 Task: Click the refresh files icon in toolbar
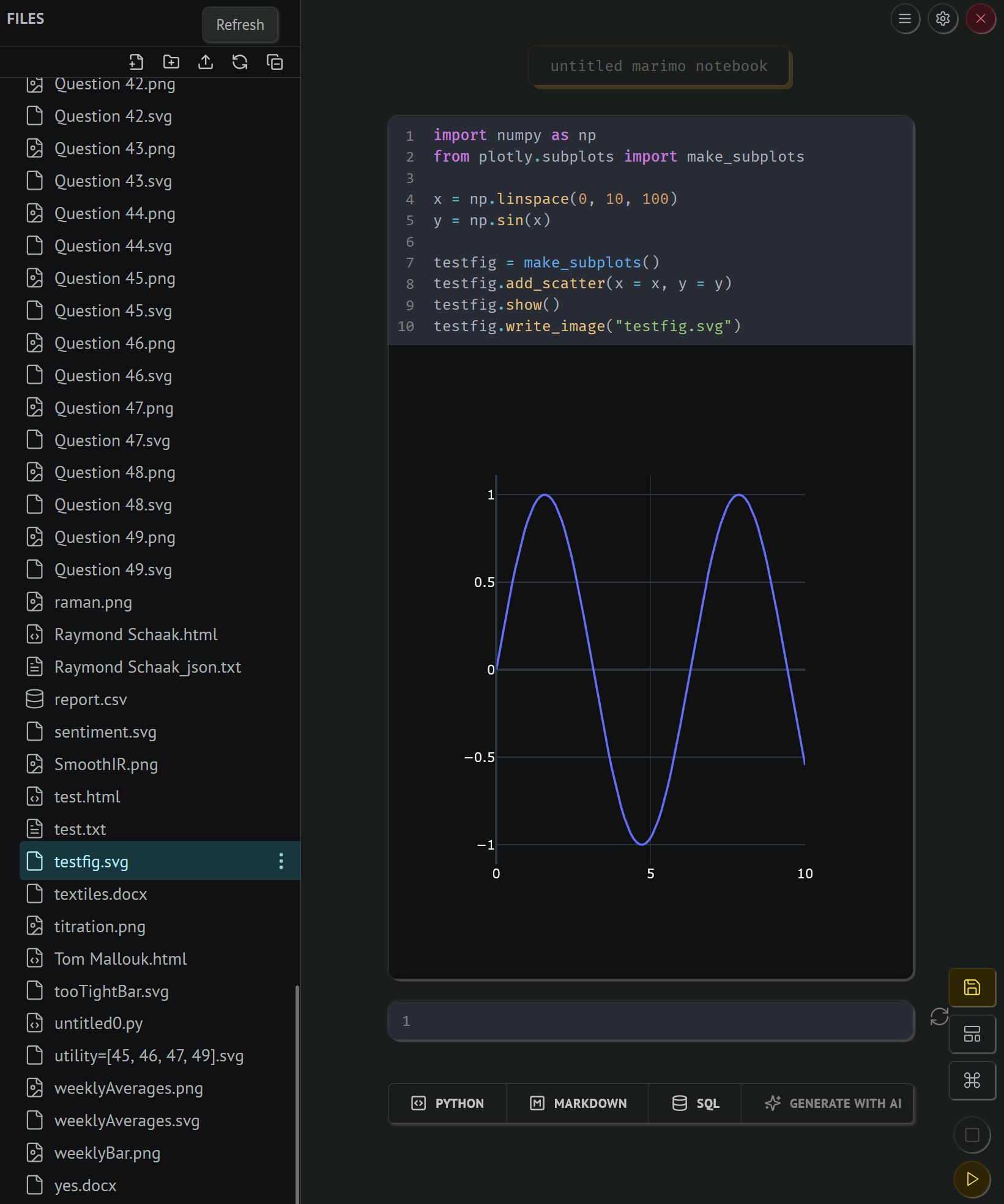[240, 62]
